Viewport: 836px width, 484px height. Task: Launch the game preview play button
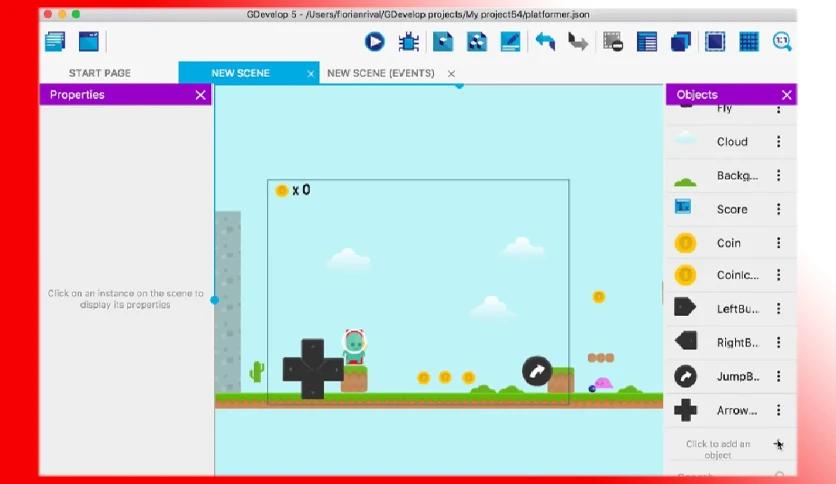click(x=375, y=42)
